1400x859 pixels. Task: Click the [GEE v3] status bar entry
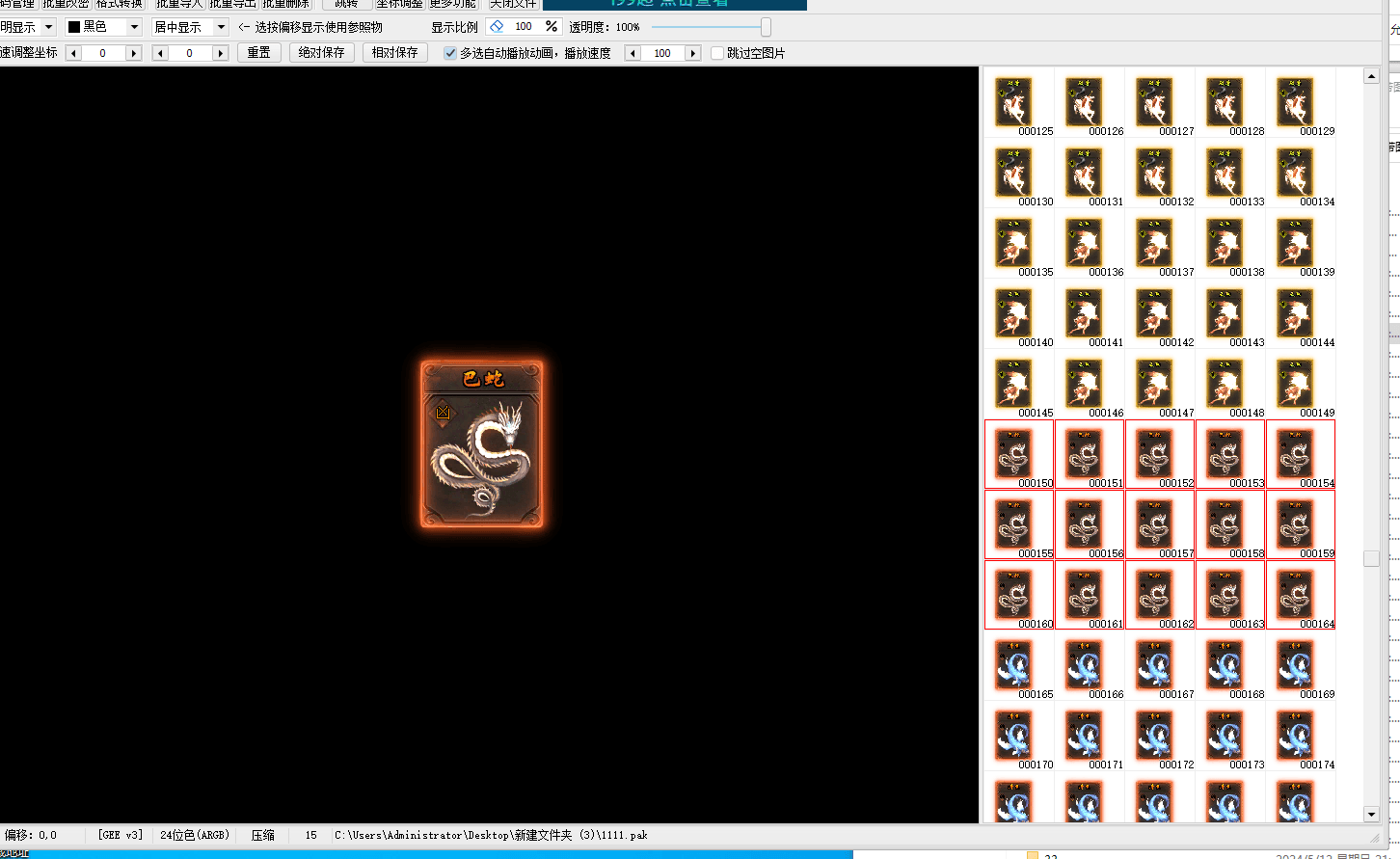[x=121, y=835]
